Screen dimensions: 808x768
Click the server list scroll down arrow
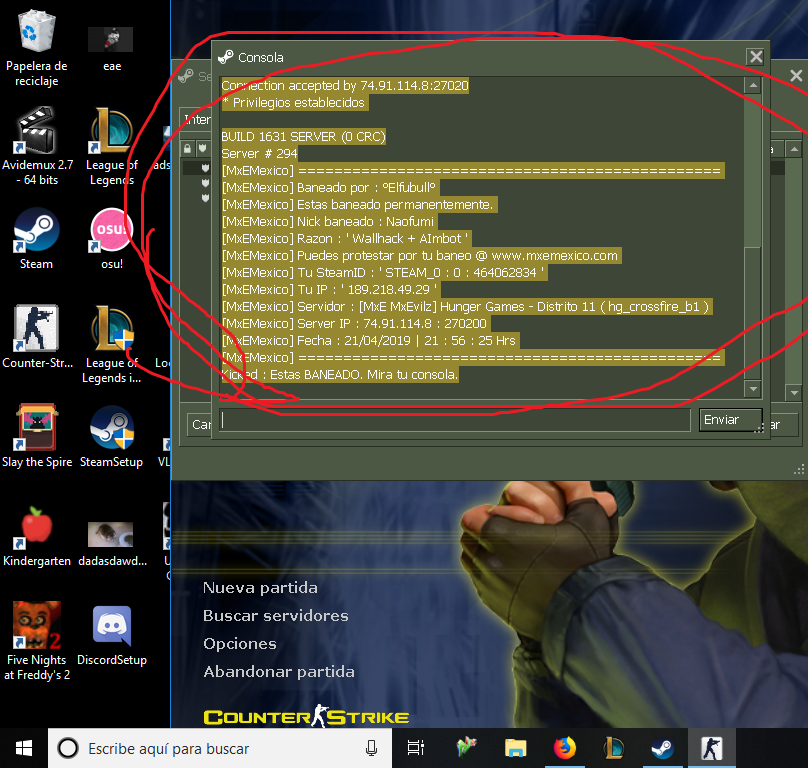[x=794, y=393]
